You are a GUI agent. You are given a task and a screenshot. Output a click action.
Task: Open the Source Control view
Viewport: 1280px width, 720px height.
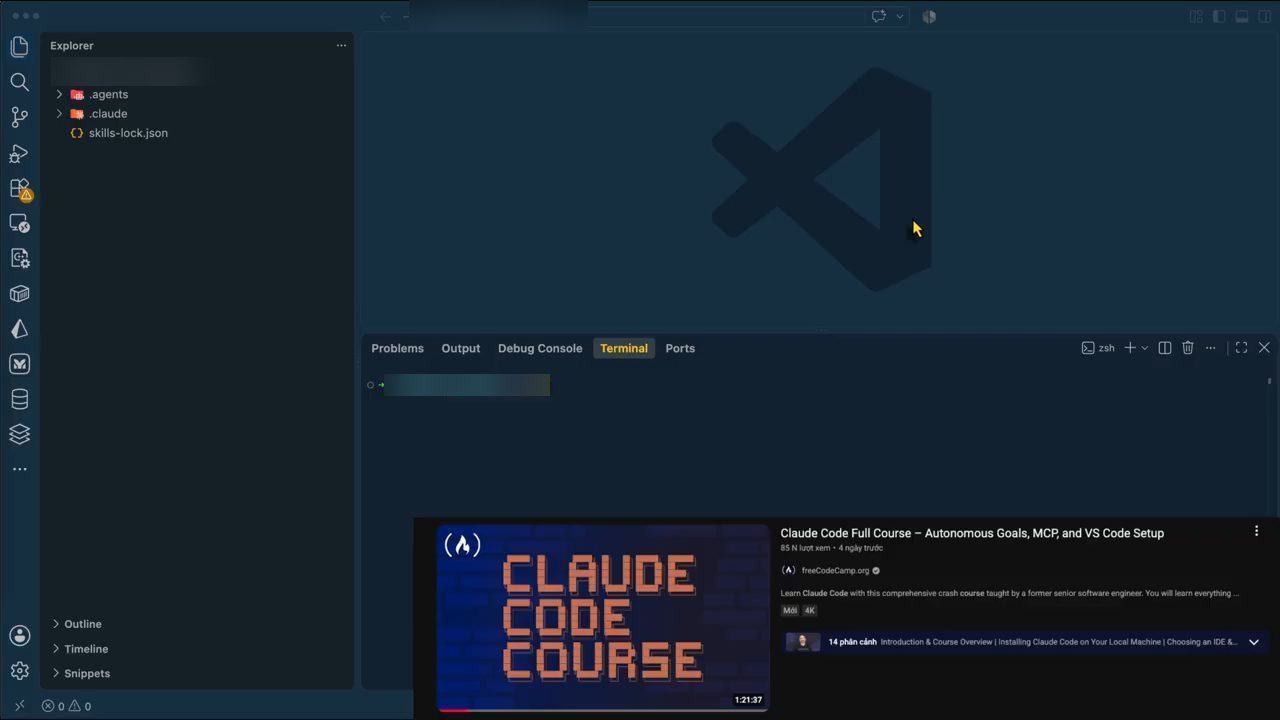[19, 117]
